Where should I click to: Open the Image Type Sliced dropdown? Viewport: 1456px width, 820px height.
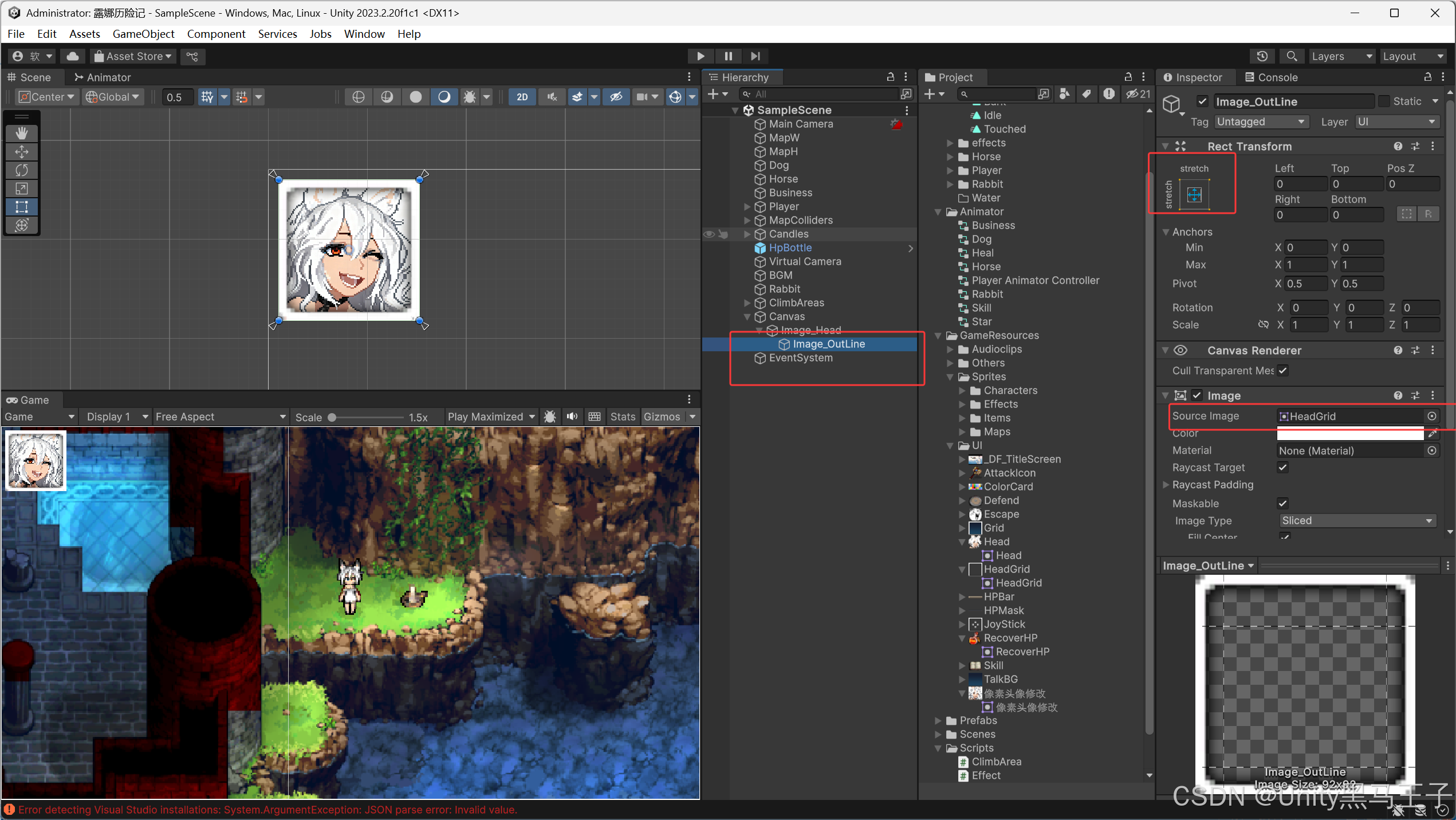pos(1357,521)
